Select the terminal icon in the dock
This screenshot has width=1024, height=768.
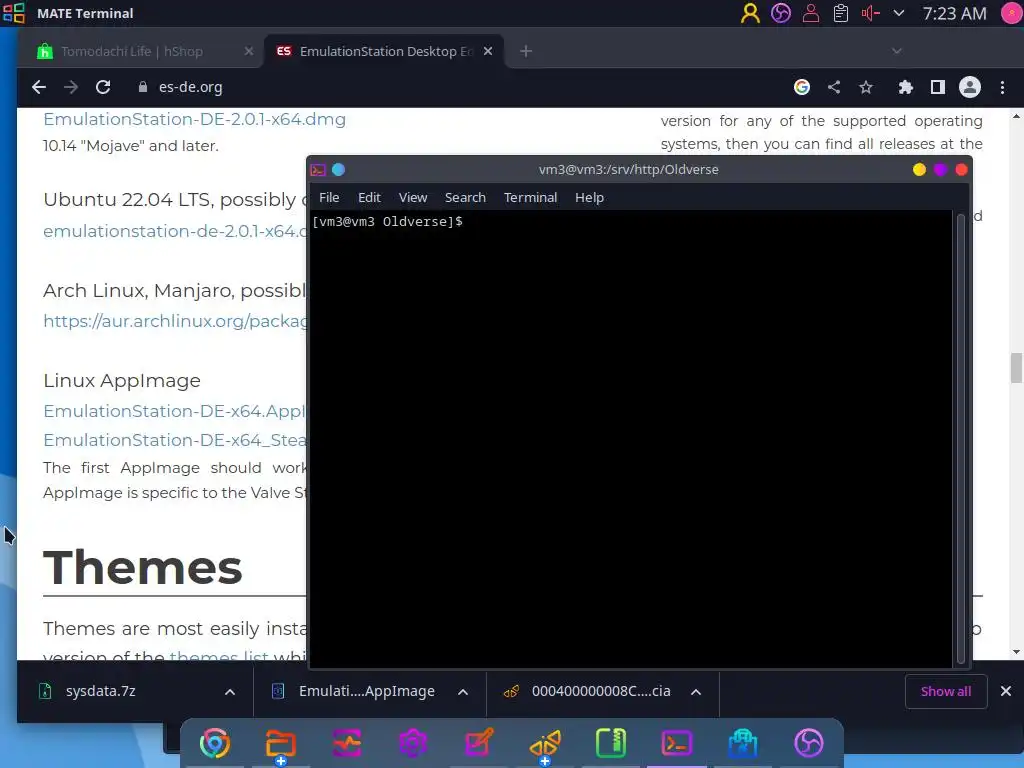click(x=677, y=743)
